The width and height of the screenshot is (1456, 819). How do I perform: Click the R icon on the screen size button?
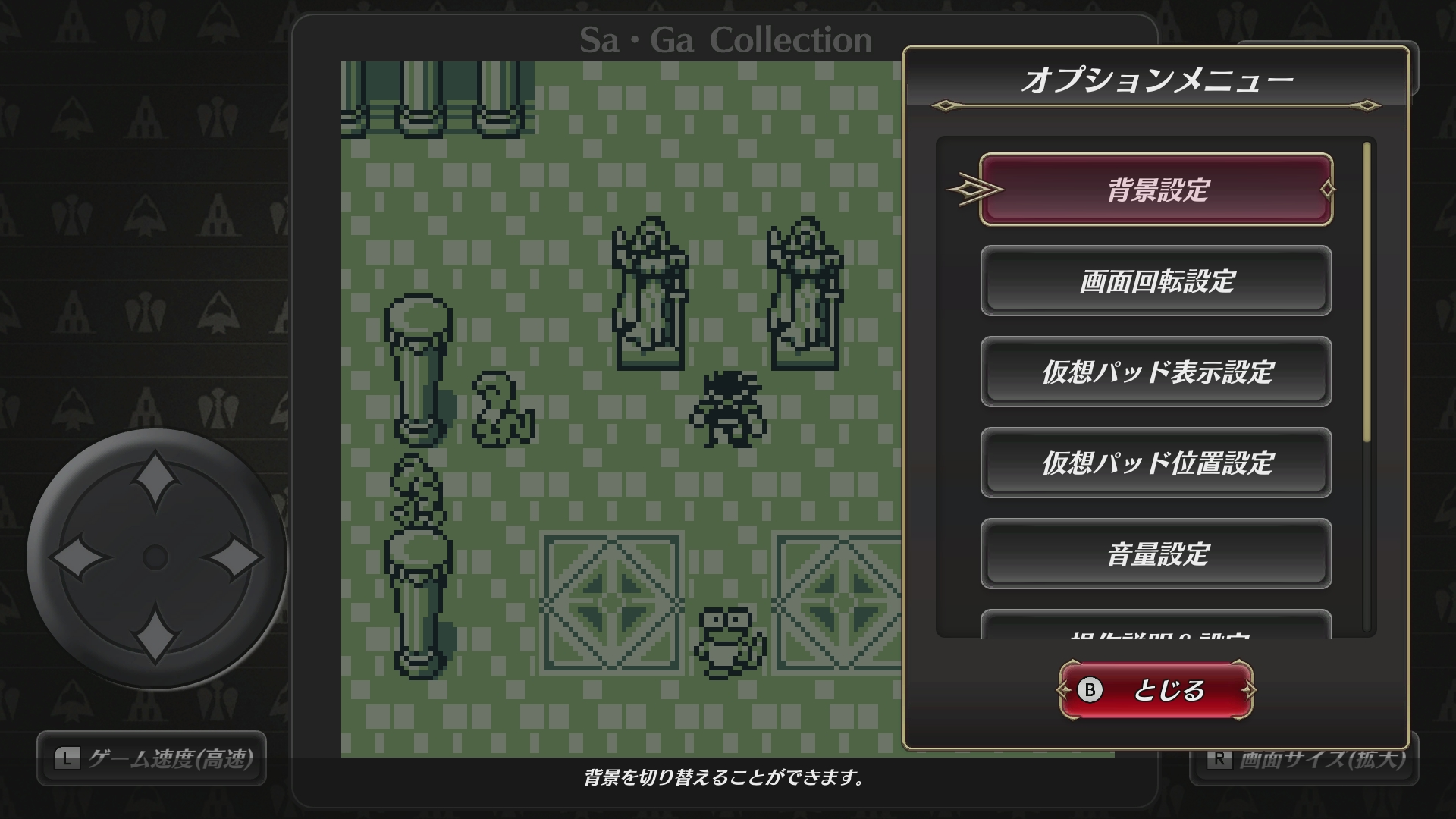(1219, 758)
